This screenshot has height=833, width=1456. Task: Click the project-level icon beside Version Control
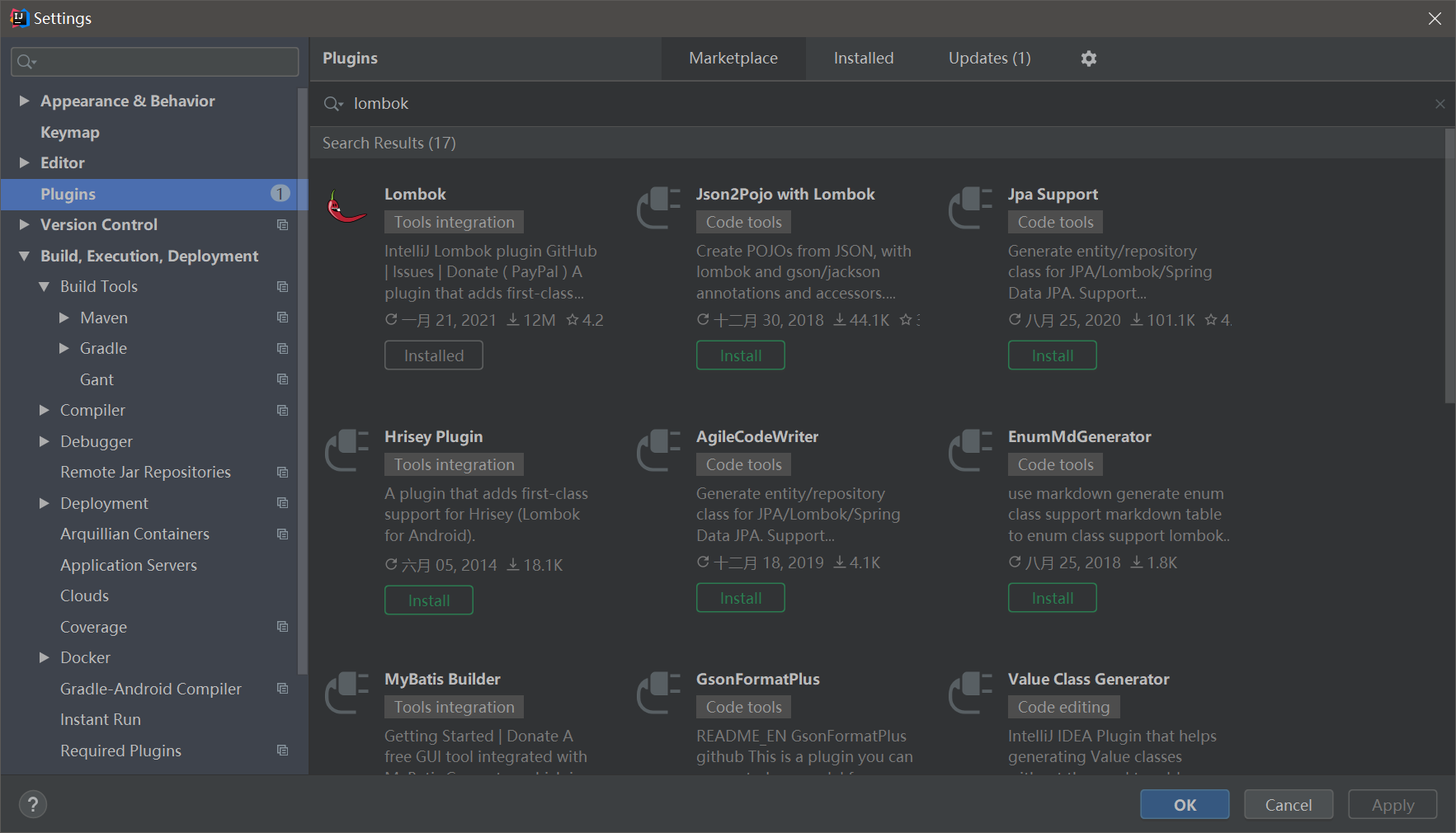(282, 225)
